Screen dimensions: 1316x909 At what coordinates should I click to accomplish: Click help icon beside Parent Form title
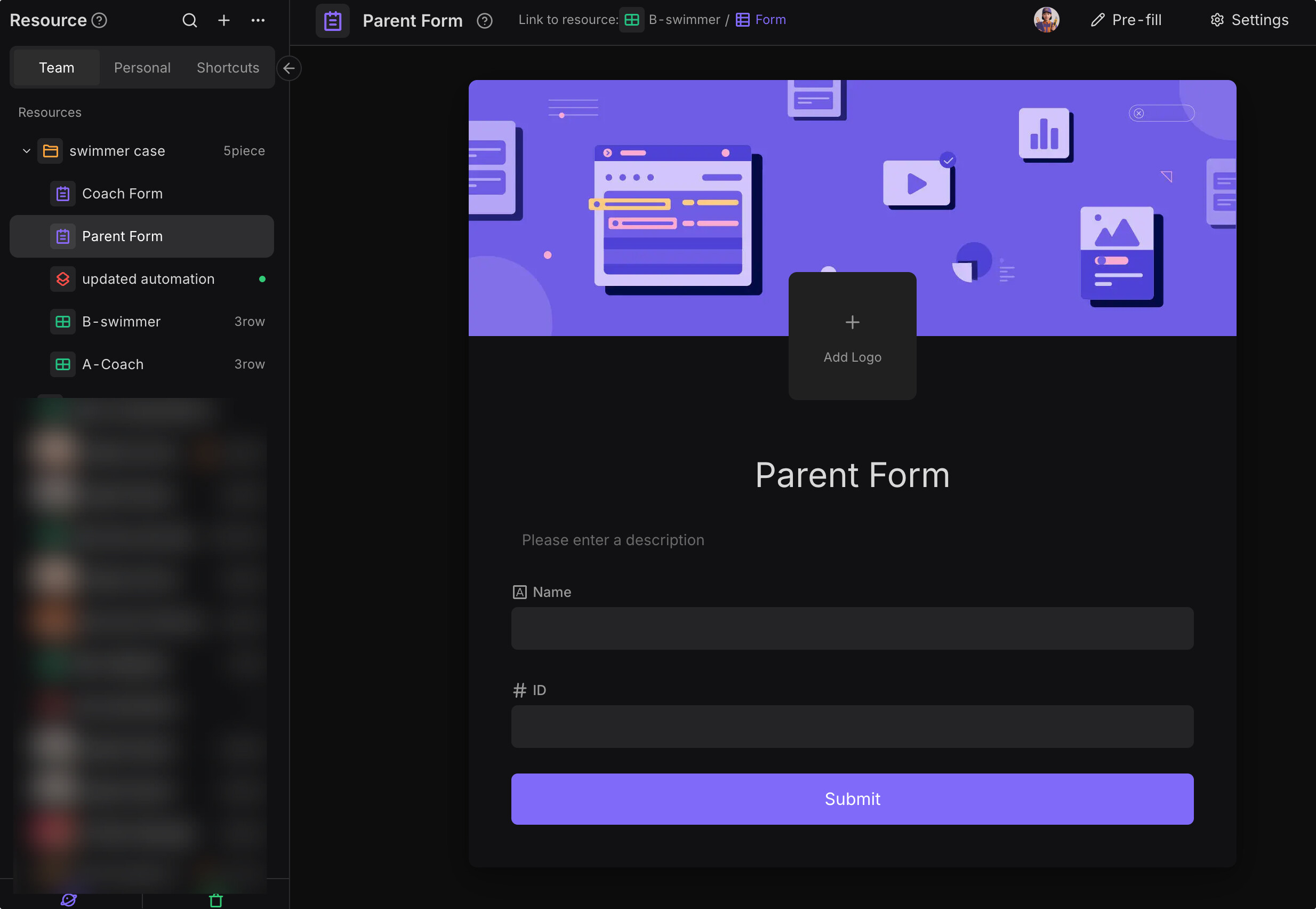pos(484,21)
